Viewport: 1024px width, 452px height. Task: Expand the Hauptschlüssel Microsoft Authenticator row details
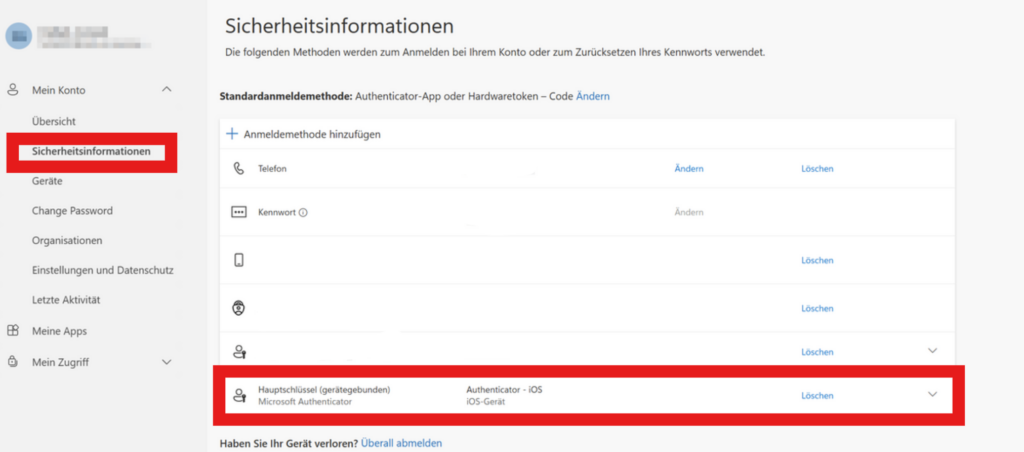point(933,395)
